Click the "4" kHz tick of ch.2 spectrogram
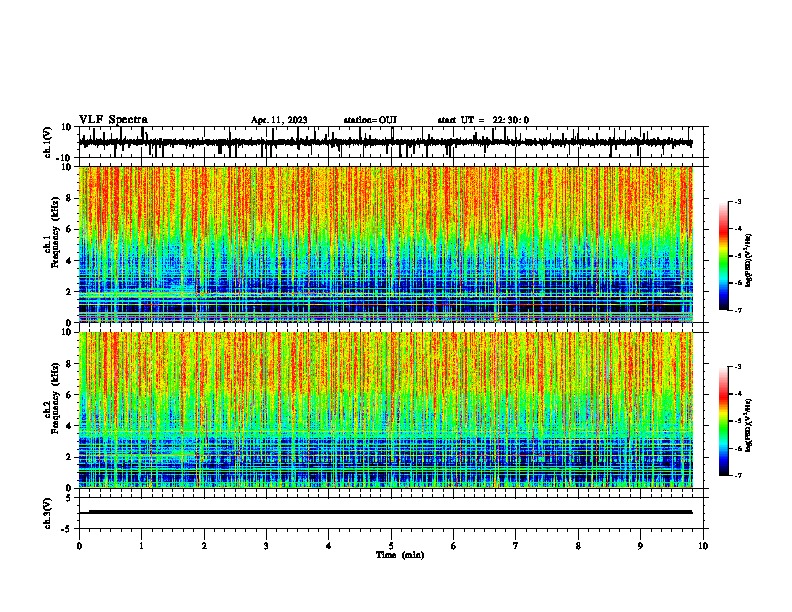The width and height of the screenshot is (792, 612). tap(69, 426)
